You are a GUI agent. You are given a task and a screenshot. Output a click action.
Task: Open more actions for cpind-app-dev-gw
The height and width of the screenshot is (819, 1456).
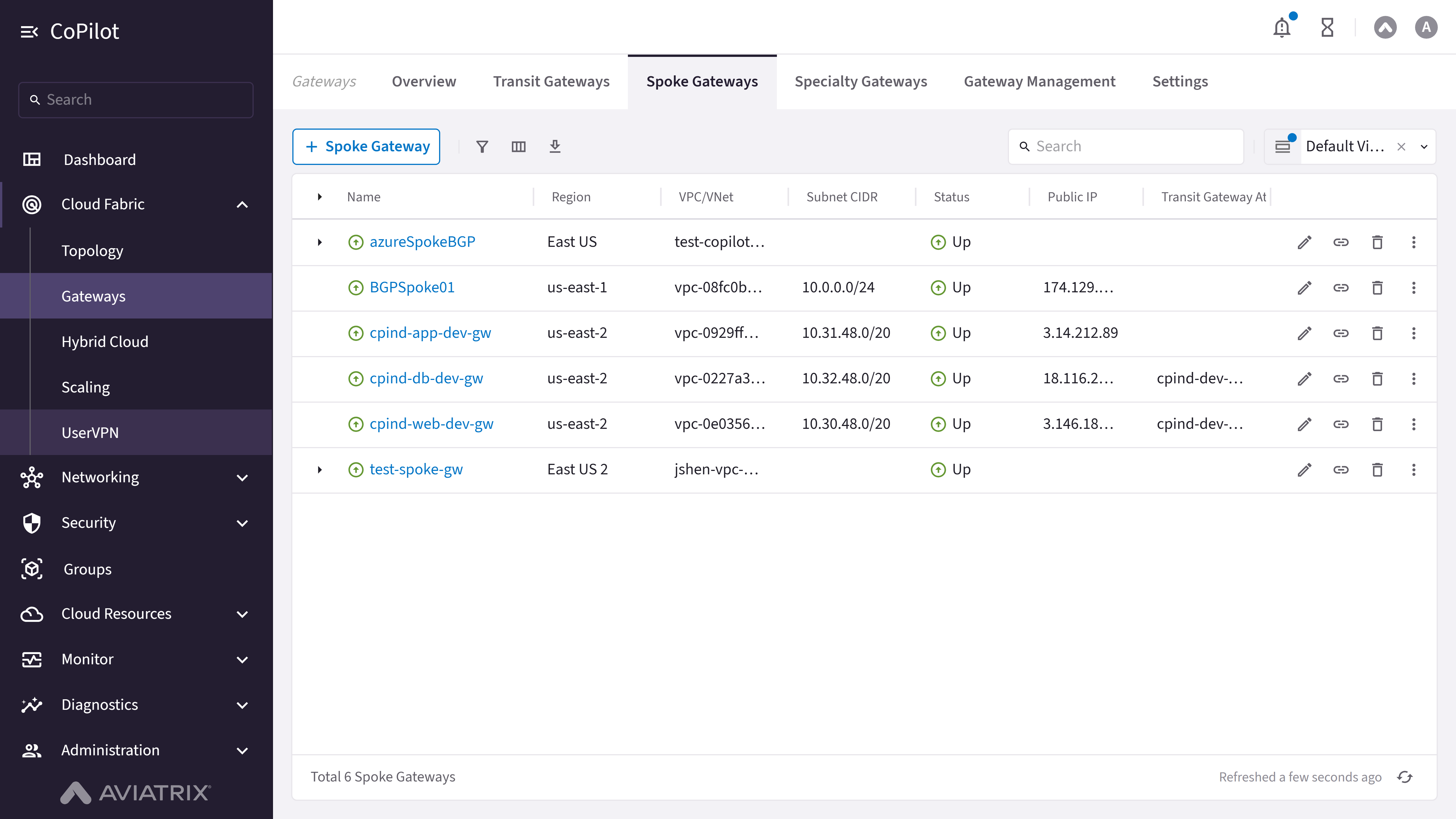click(x=1414, y=334)
